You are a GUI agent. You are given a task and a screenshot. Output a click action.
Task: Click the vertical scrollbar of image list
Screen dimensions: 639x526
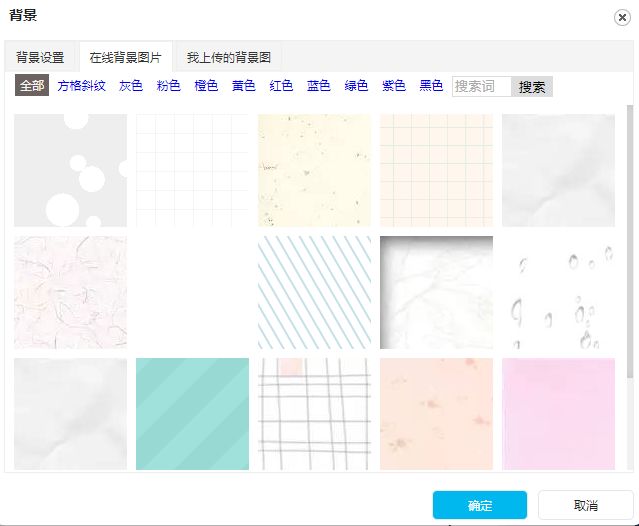click(x=630, y=241)
